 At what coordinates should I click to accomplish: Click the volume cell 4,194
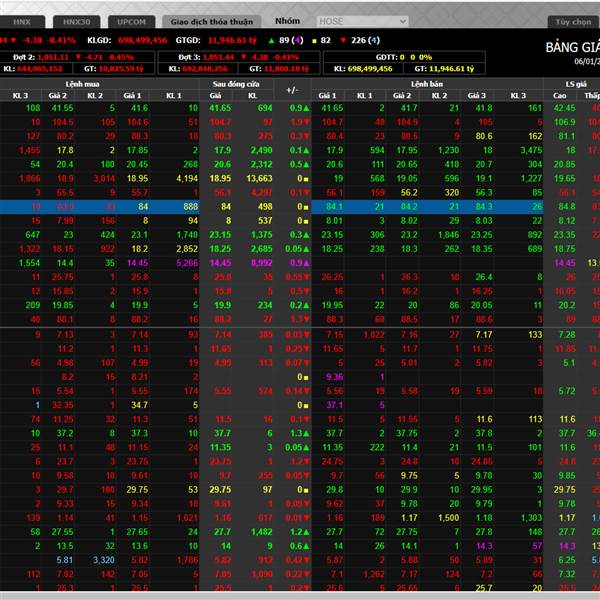click(187, 179)
